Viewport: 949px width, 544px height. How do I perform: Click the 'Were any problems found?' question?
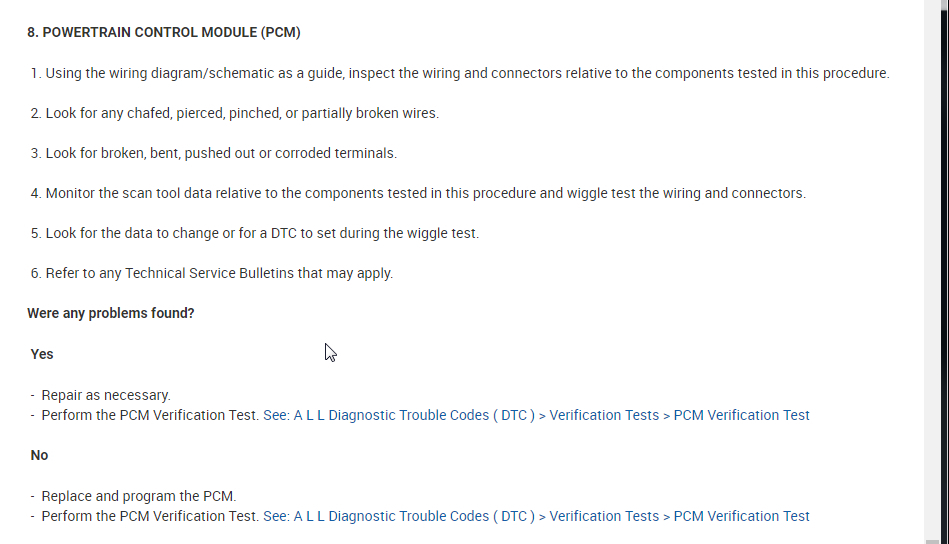(111, 313)
